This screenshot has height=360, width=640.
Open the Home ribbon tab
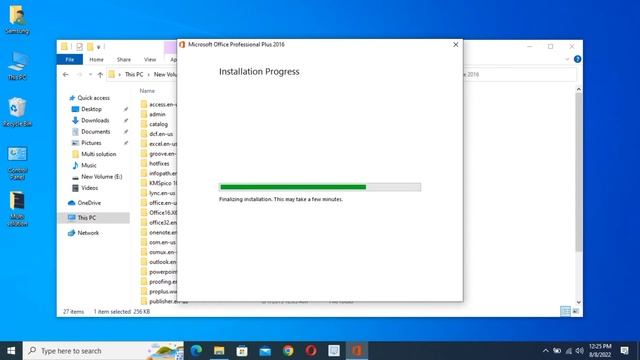96,60
